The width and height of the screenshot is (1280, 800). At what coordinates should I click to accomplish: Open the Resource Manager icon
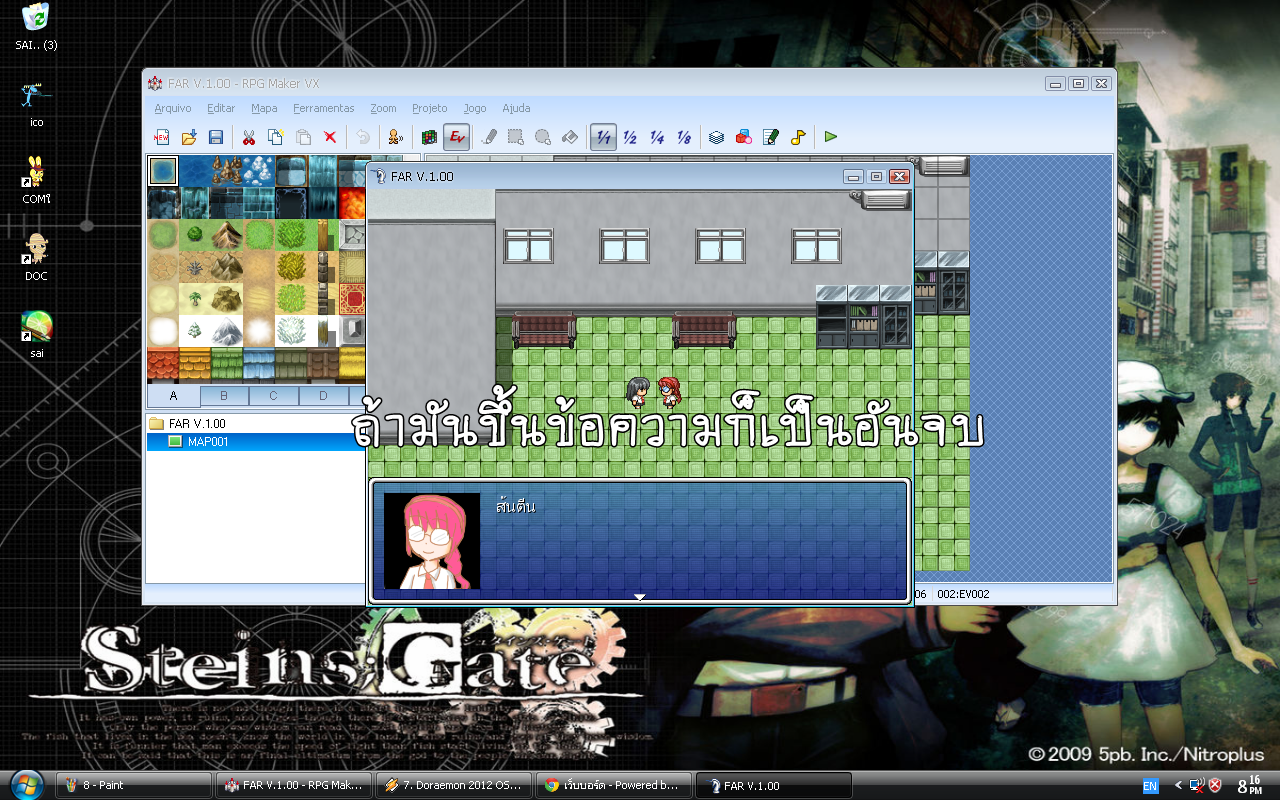point(744,137)
